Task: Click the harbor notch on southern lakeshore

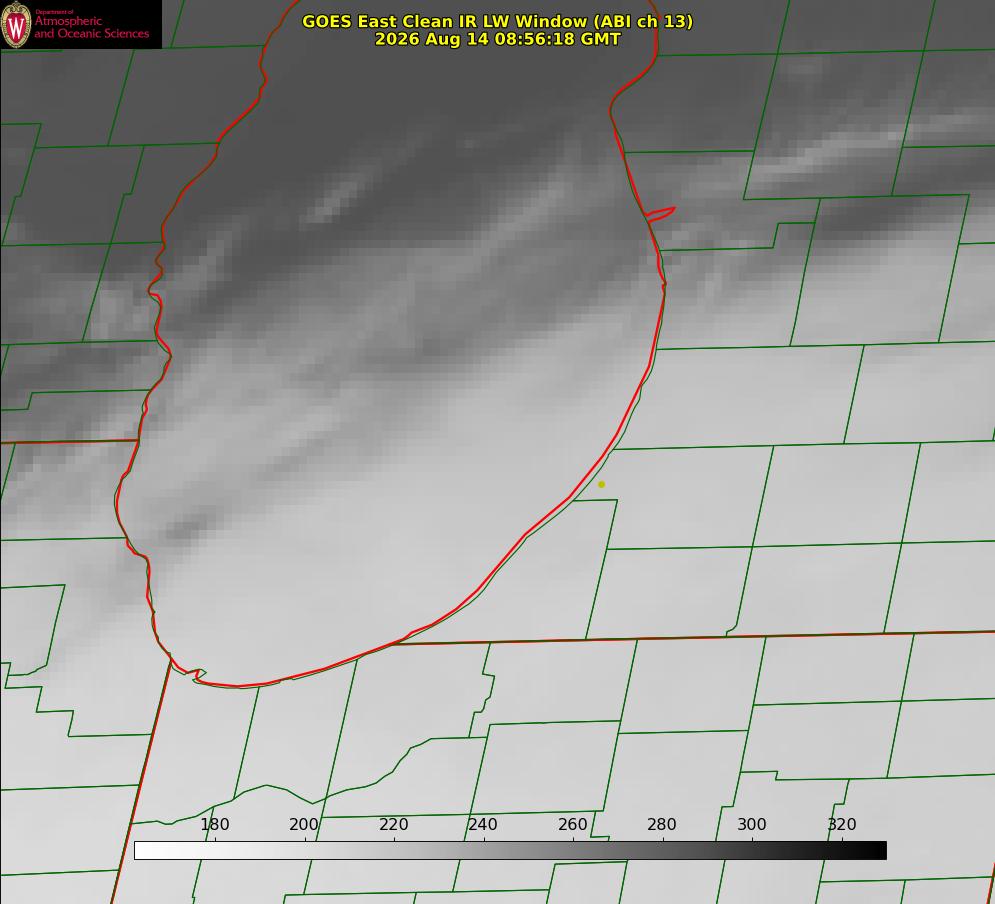Action: (195, 675)
